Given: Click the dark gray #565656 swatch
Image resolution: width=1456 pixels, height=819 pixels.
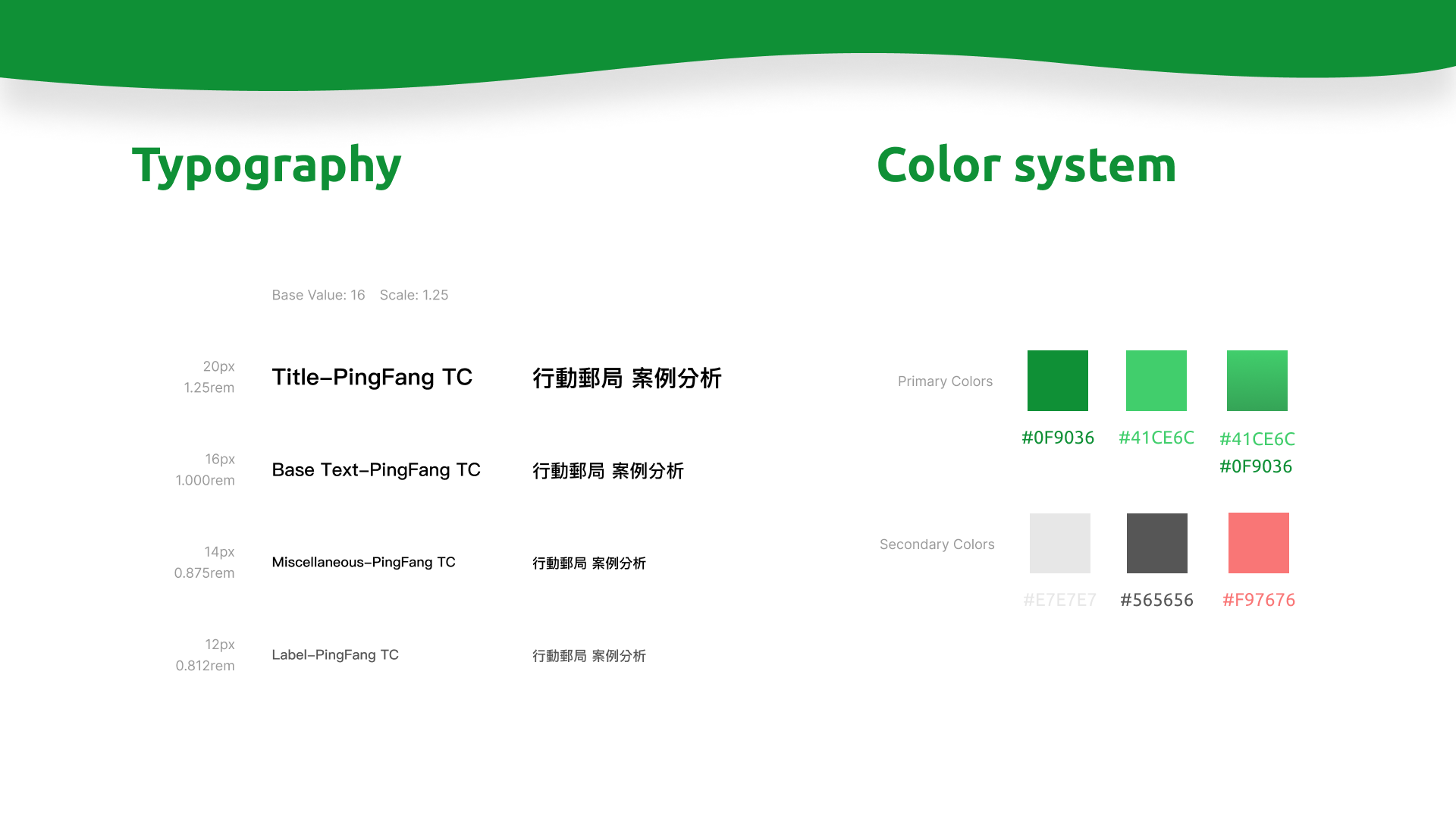Looking at the screenshot, I should tap(1156, 543).
